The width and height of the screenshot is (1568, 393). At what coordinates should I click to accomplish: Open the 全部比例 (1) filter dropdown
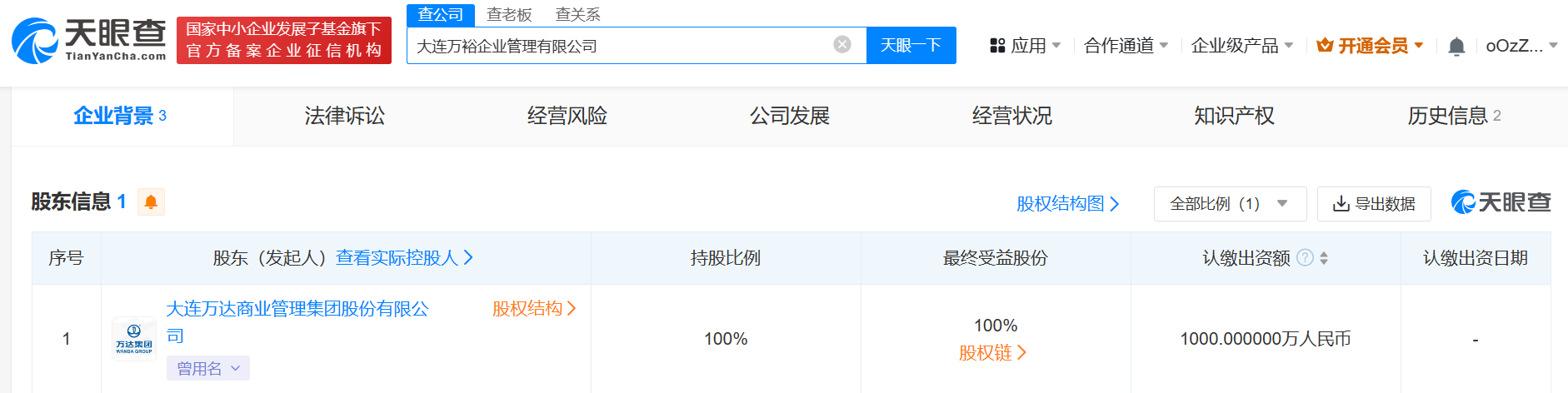(1230, 204)
